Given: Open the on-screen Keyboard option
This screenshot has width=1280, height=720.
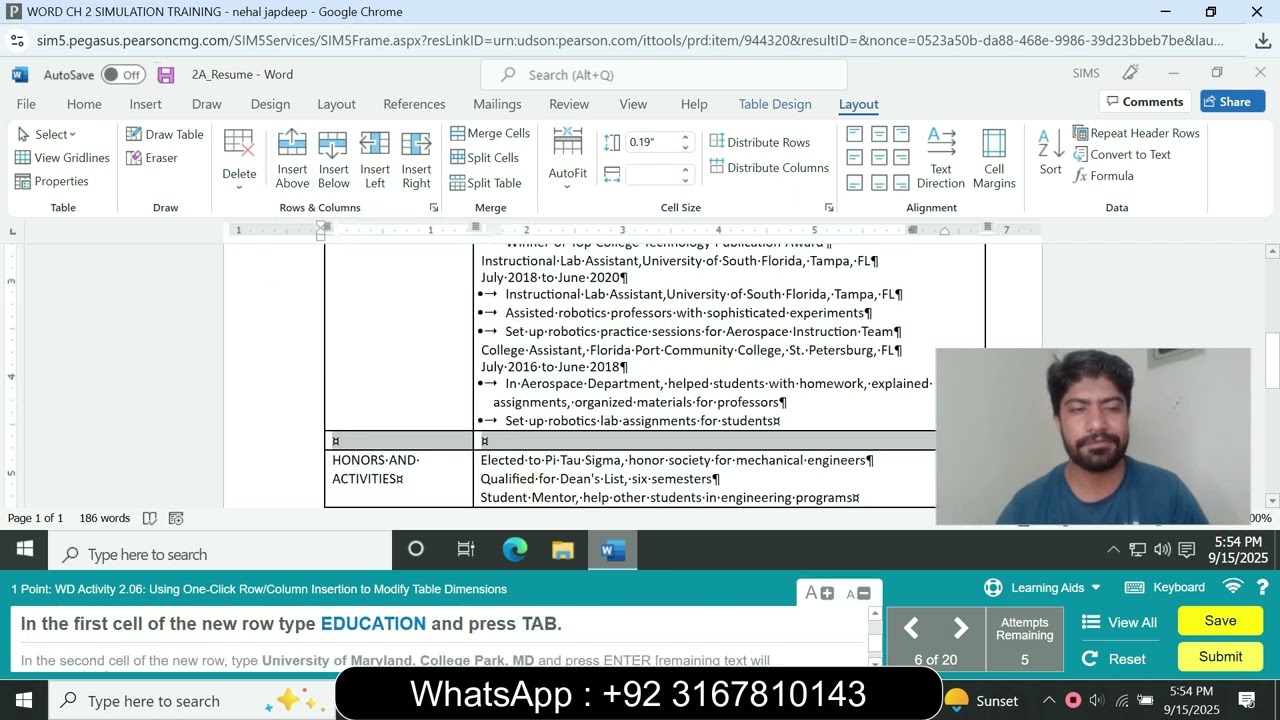Looking at the screenshot, I should pyautogui.click(x=1165, y=588).
